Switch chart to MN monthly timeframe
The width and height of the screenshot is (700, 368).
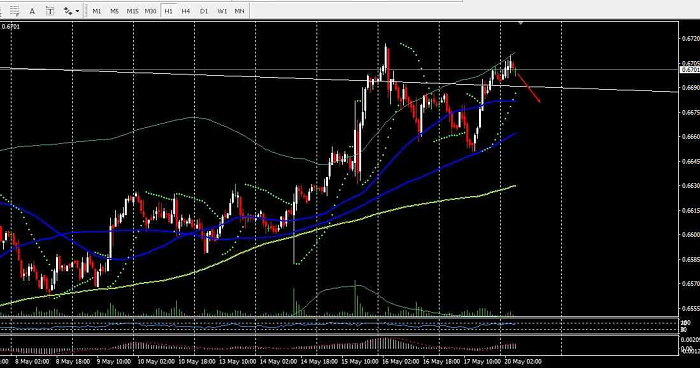click(x=240, y=11)
